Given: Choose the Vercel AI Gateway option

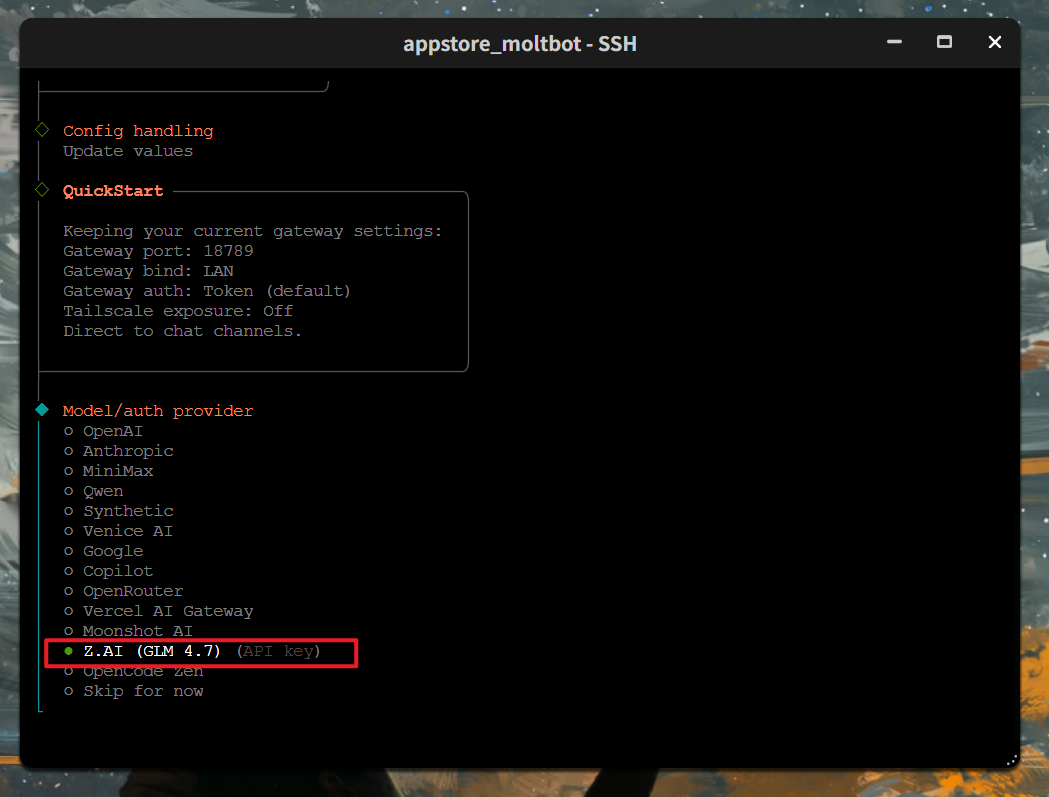Looking at the screenshot, I should (x=159, y=612).
